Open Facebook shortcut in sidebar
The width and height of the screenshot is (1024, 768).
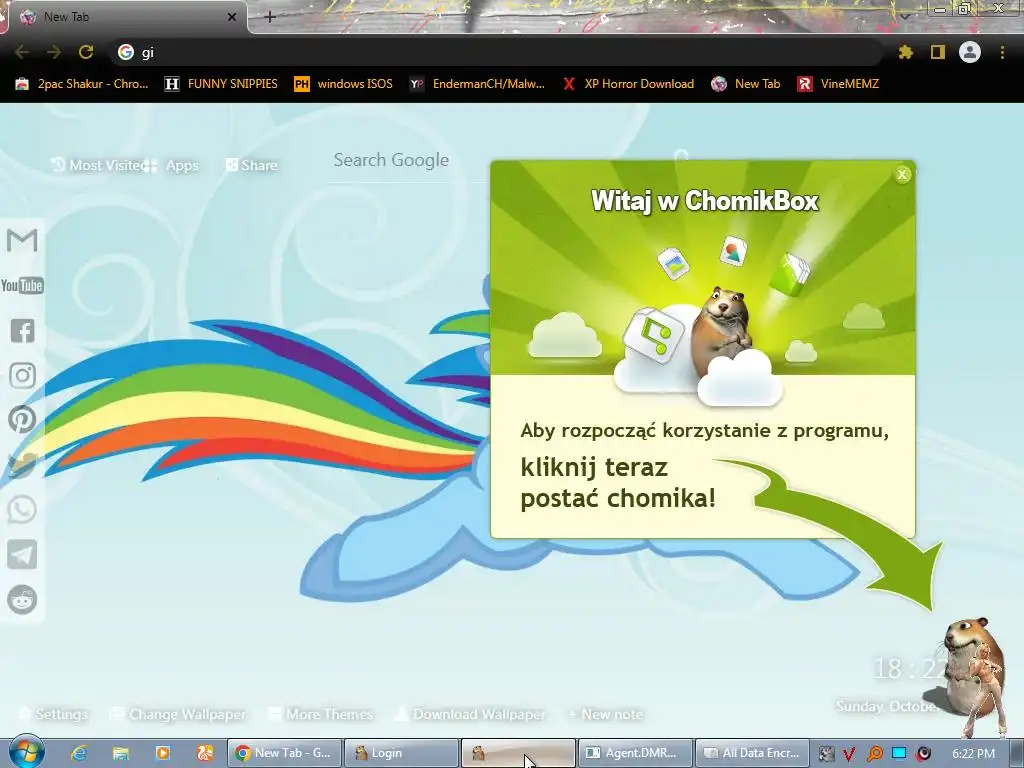pyautogui.click(x=22, y=330)
